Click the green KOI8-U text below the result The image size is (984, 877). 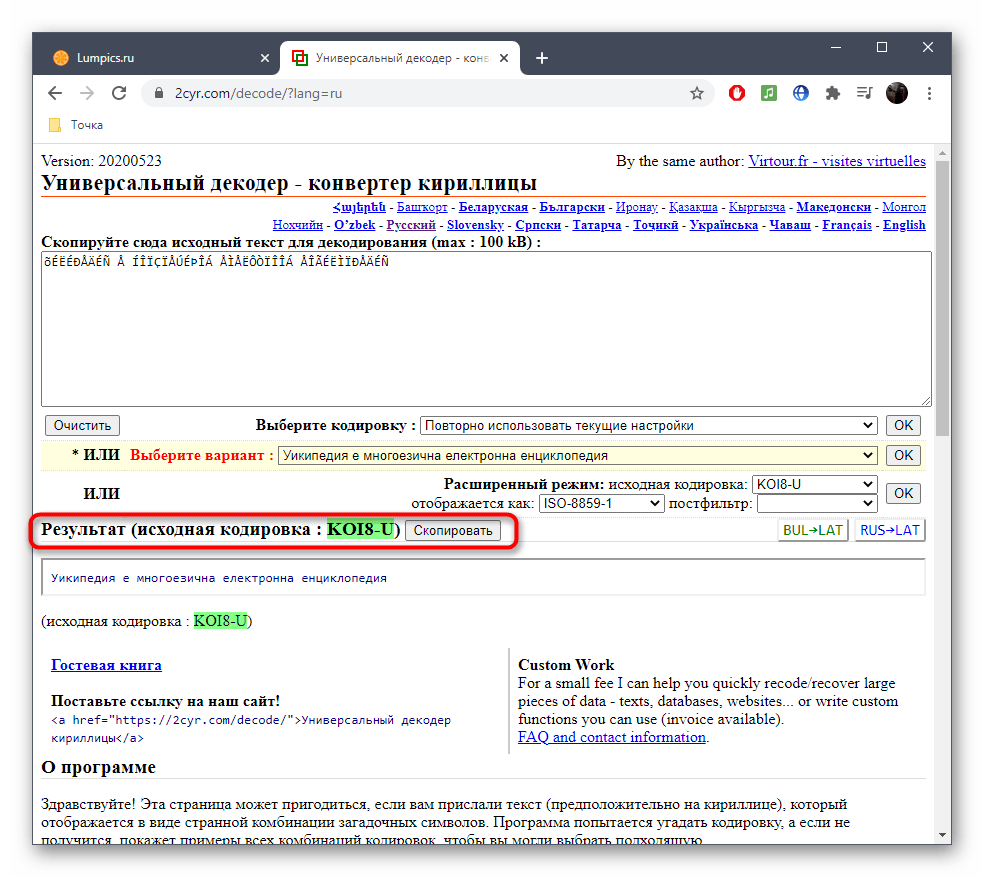(220, 621)
